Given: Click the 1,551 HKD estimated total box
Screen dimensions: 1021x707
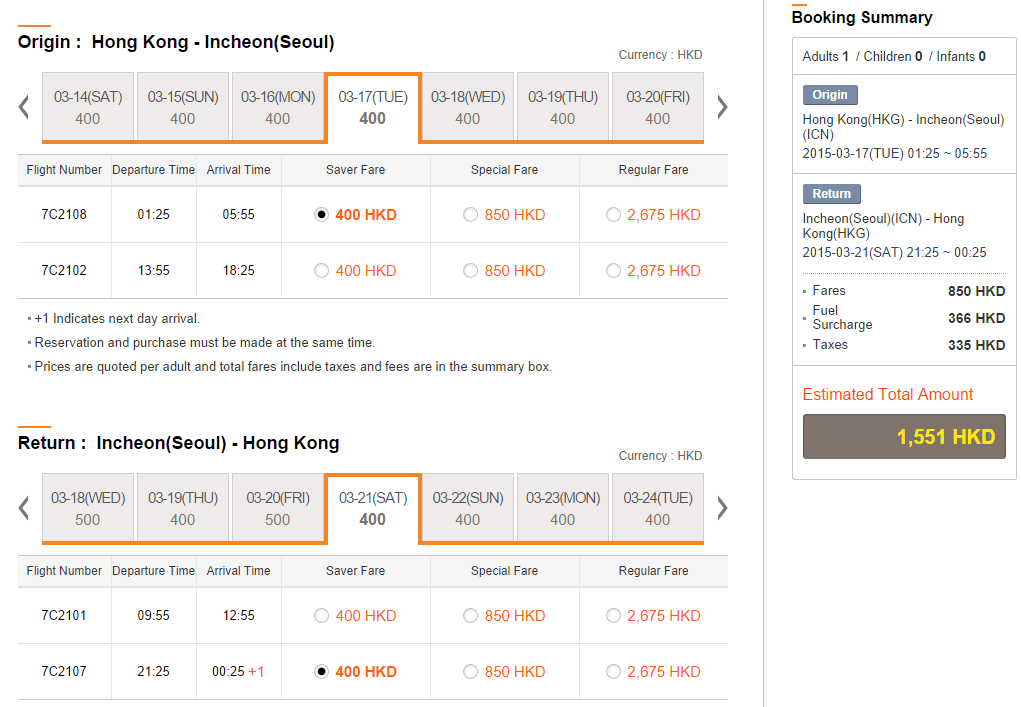Looking at the screenshot, I should click(903, 438).
